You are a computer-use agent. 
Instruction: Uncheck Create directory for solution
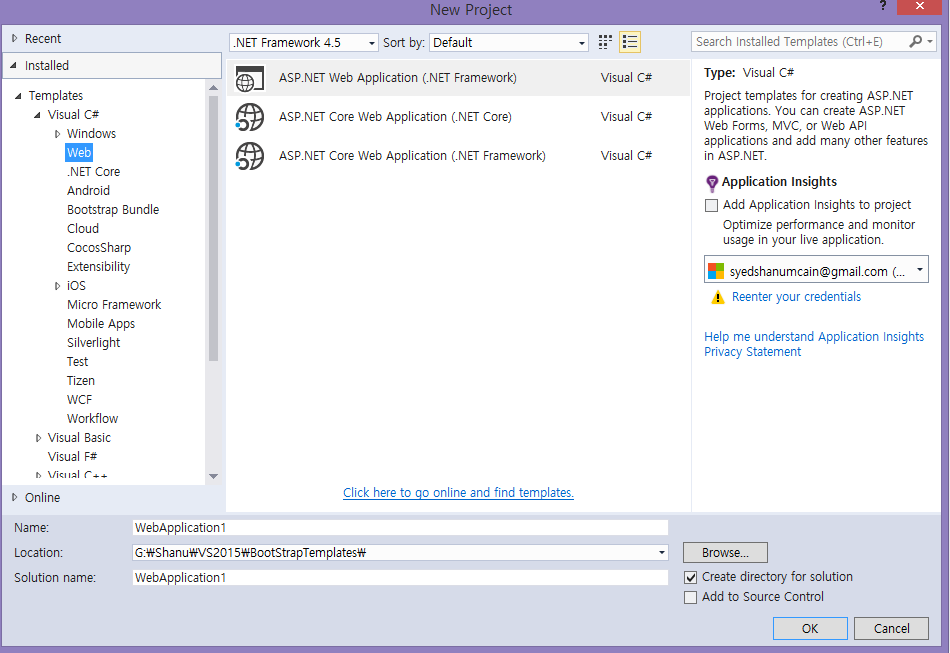pos(690,577)
